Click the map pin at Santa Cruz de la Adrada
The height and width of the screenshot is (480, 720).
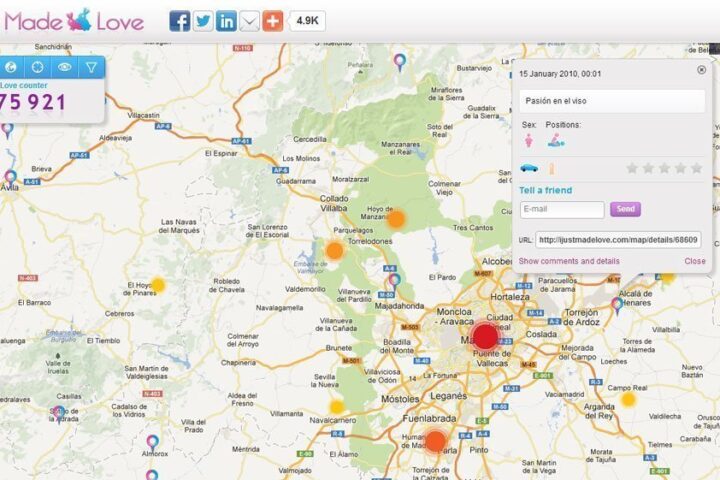click(59, 414)
